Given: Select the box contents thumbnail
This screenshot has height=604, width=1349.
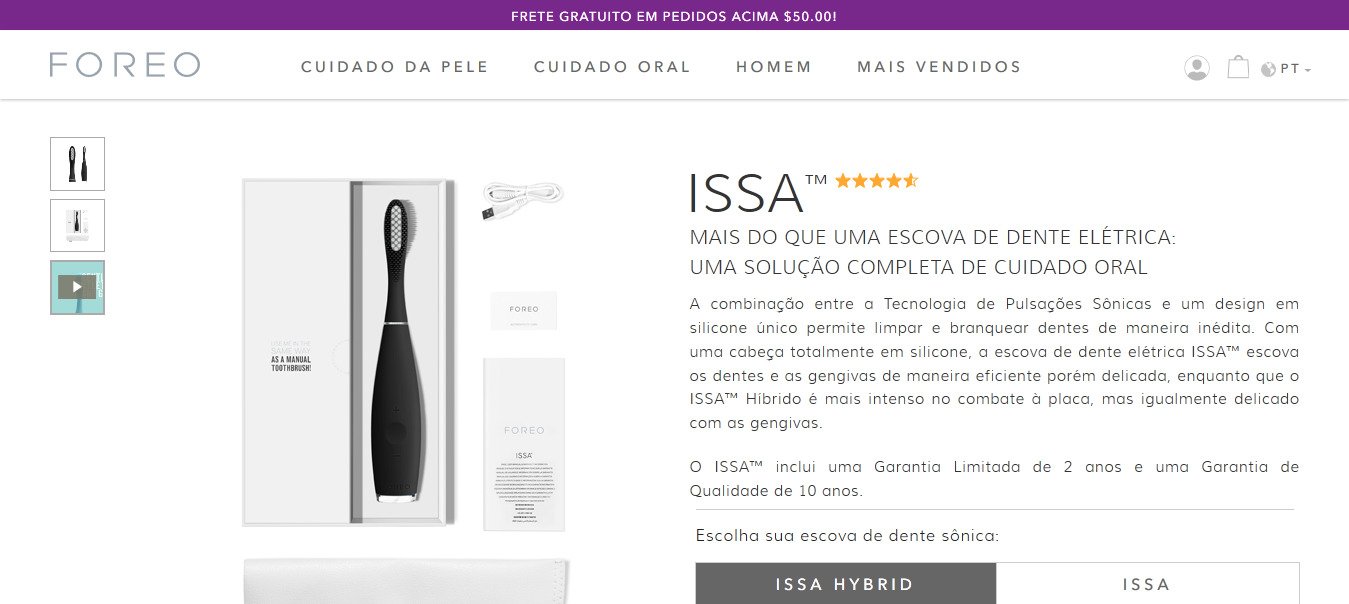Looking at the screenshot, I should coord(77,225).
